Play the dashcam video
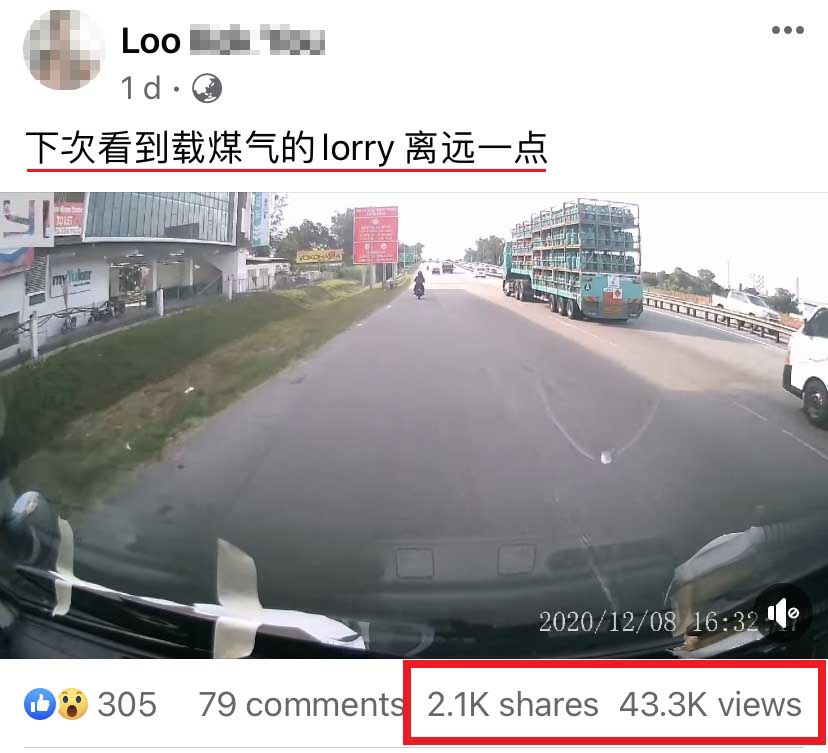This screenshot has height=753, width=828. [x=414, y=425]
